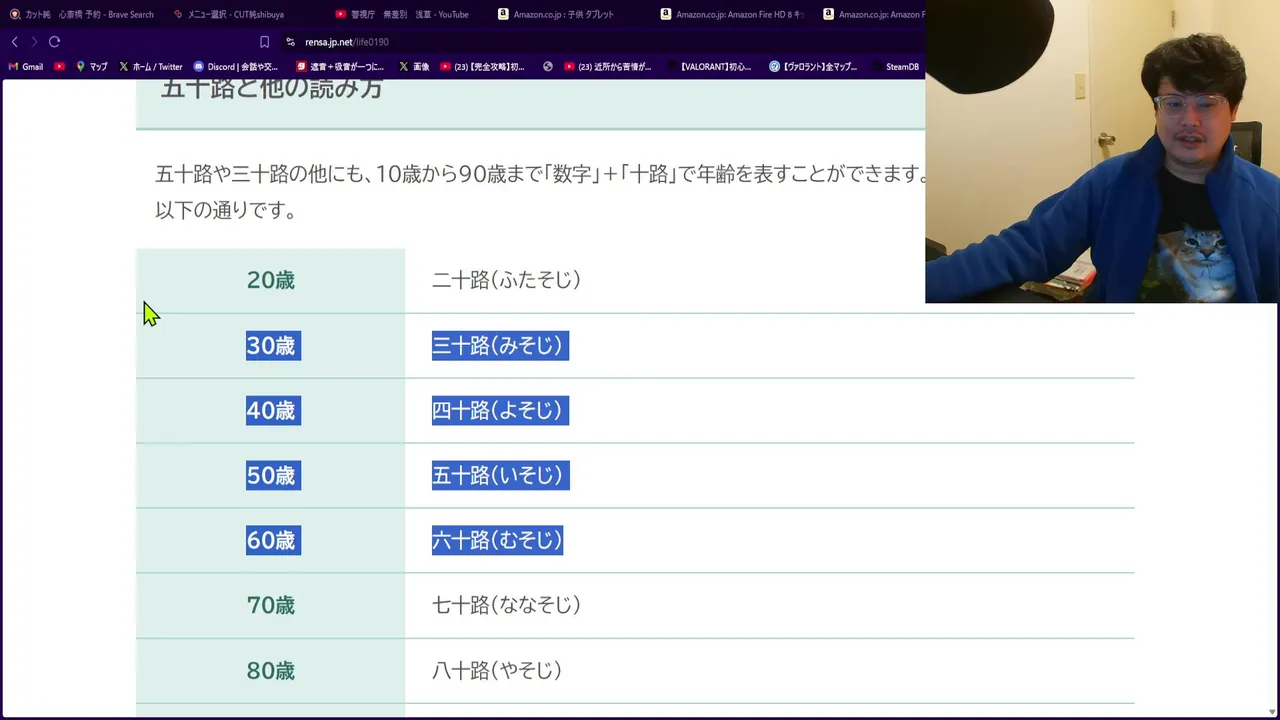This screenshot has height=720, width=1280.
Task: Go back with the browser back arrow
Action: coord(14,42)
